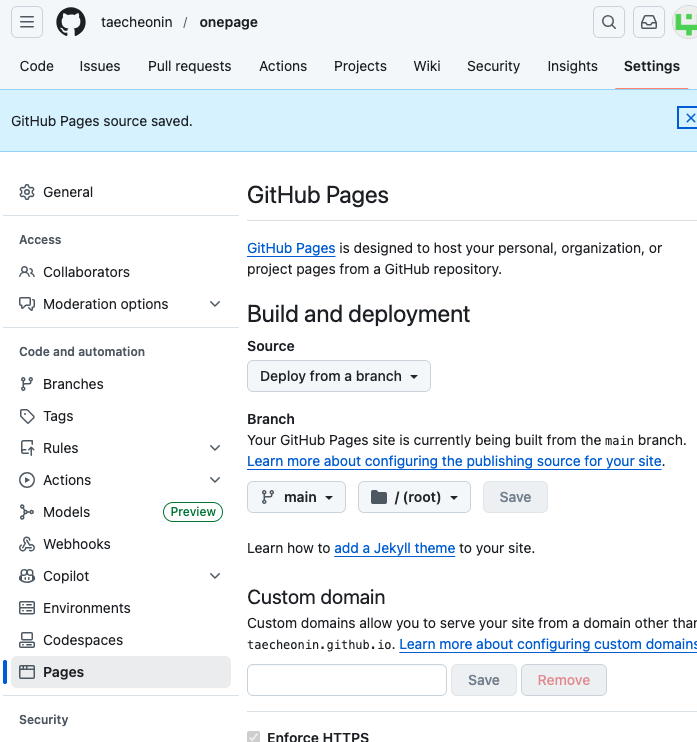Open 'Learn more about configuring custom domains' link
This screenshot has height=742, width=697.
(x=548, y=644)
